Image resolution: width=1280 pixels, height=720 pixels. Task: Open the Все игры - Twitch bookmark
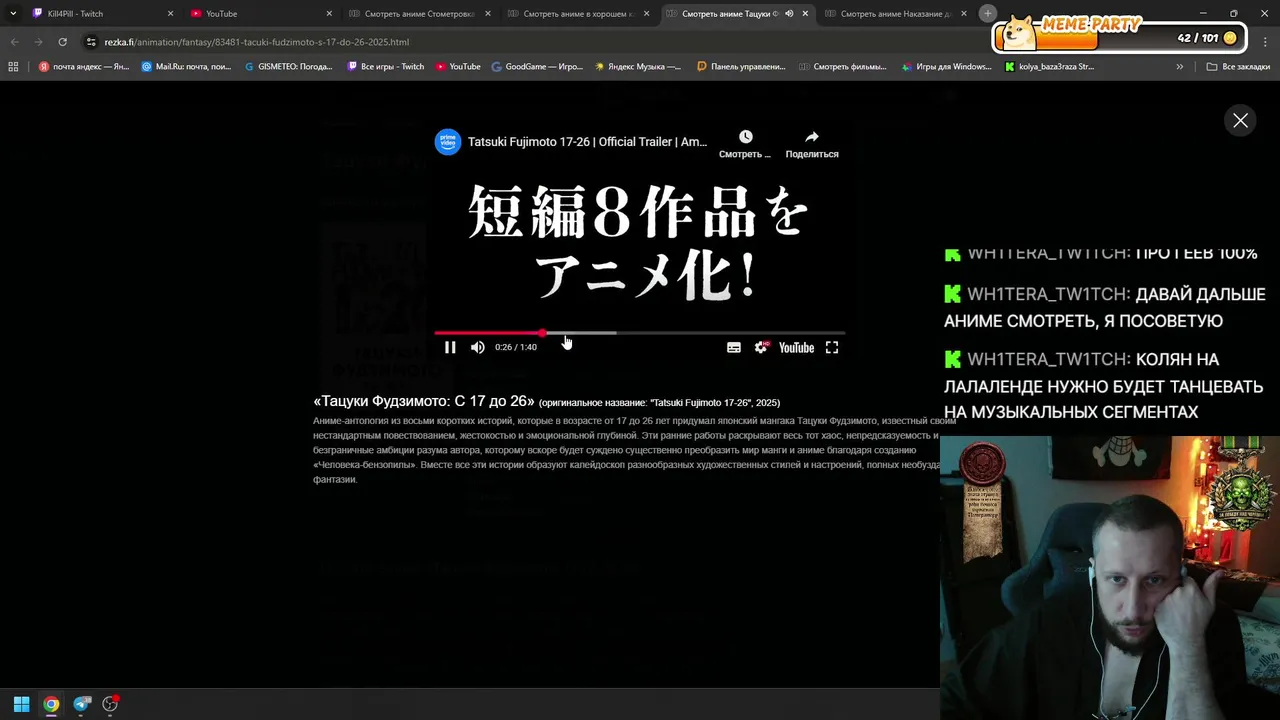[x=386, y=67]
